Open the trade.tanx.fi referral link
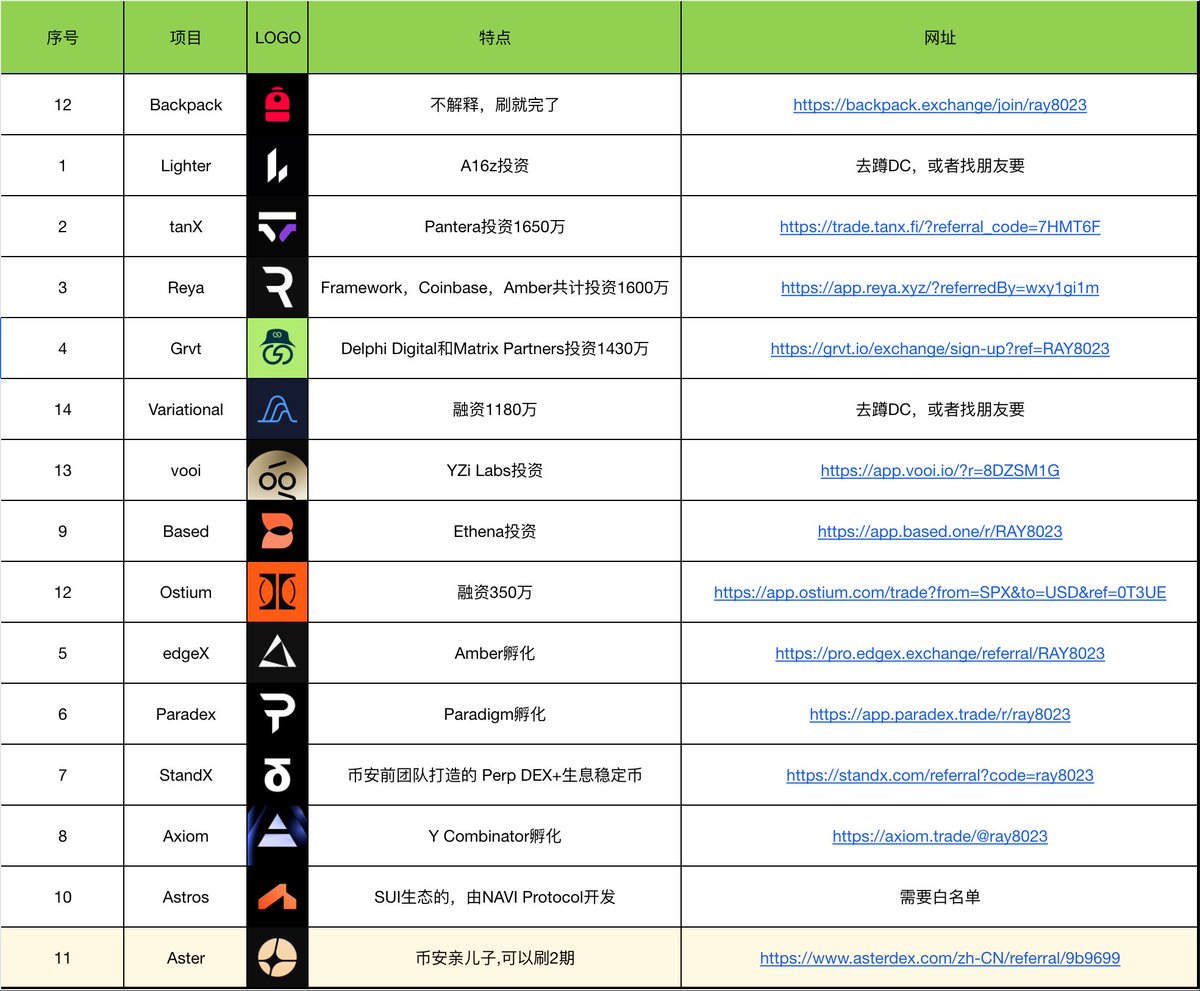 tap(940, 227)
